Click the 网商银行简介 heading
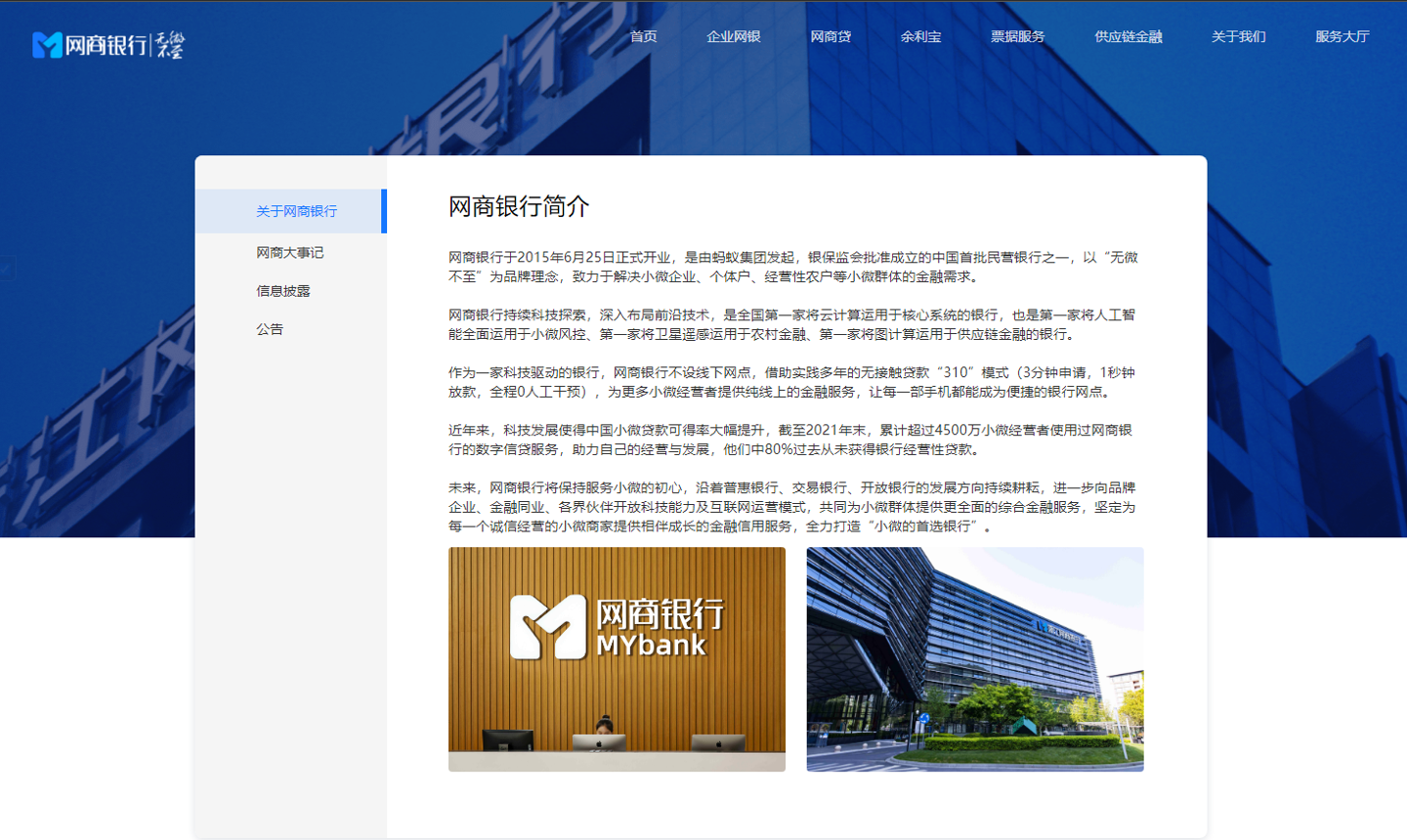The image size is (1407, 840). coord(519,207)
